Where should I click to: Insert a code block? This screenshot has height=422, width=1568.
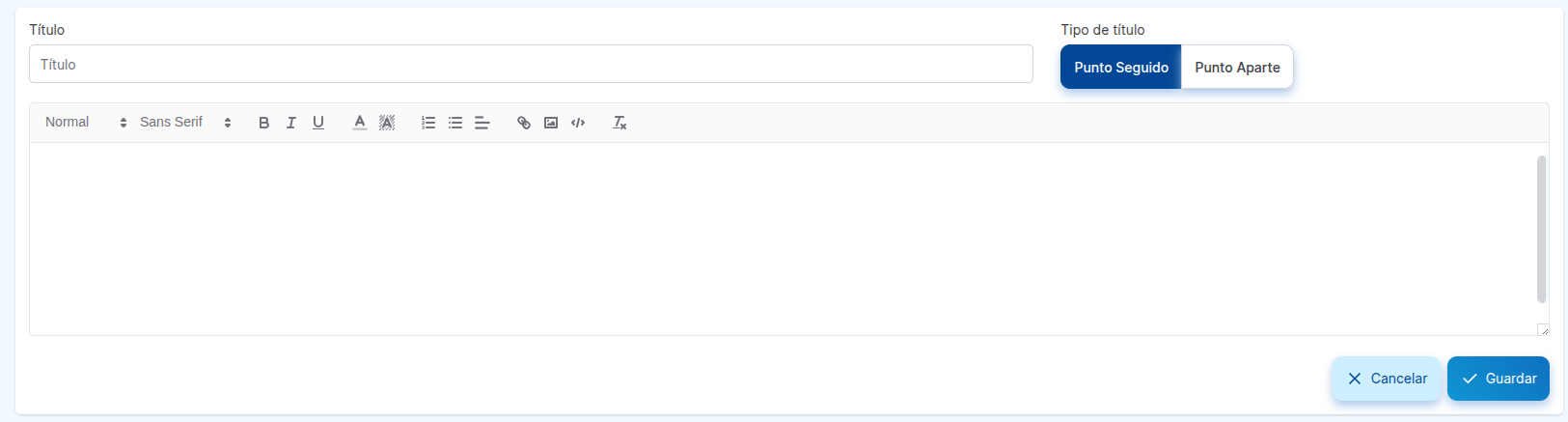[578, 123]
